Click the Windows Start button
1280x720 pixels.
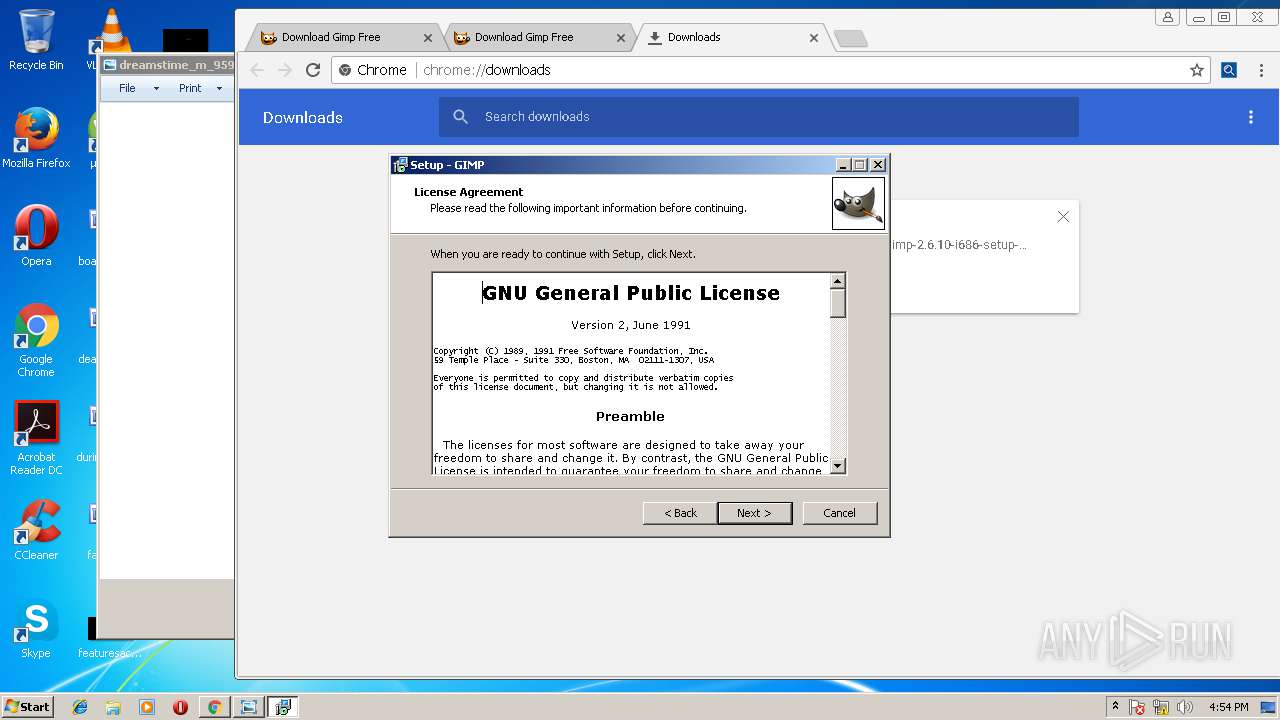[27, 706]
